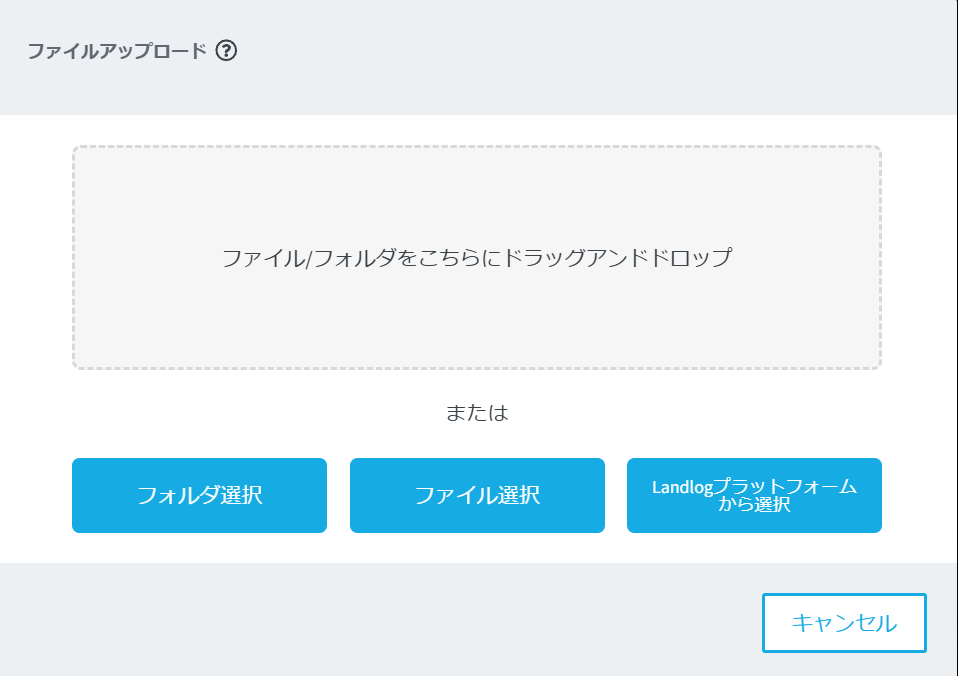Select a folder to upload via フォルダ選択
Screen dimensions: 958x676
199,495
